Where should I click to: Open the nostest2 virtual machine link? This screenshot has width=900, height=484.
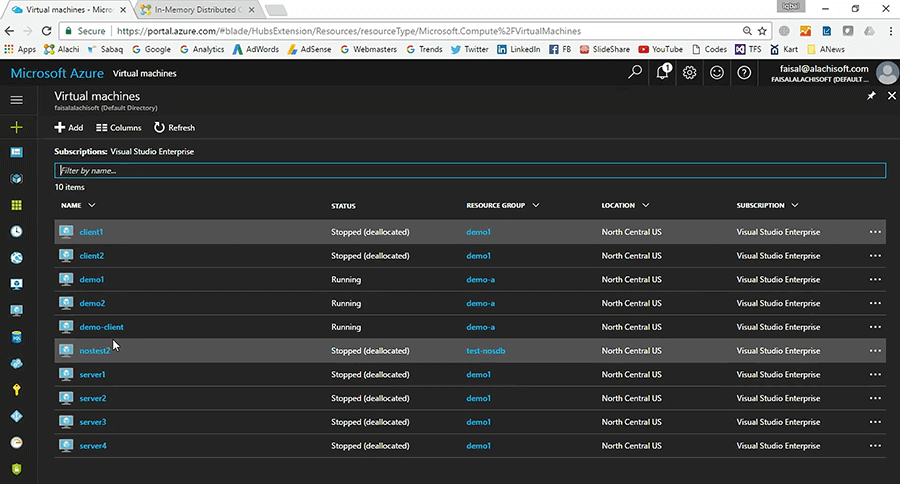(x=95, y=351)
